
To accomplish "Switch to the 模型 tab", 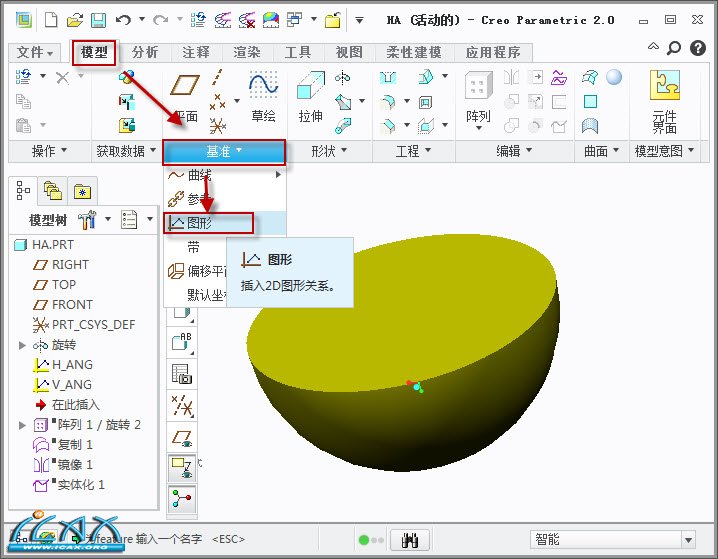I will point(94,53).
